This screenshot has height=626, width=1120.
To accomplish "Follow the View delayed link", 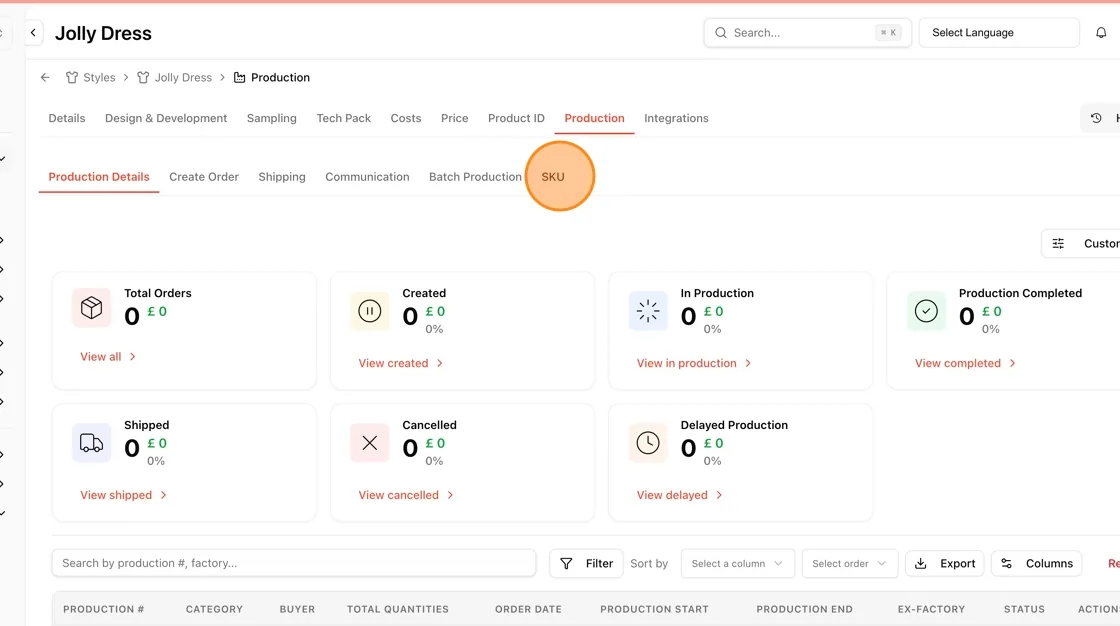I will click(679, 495).
